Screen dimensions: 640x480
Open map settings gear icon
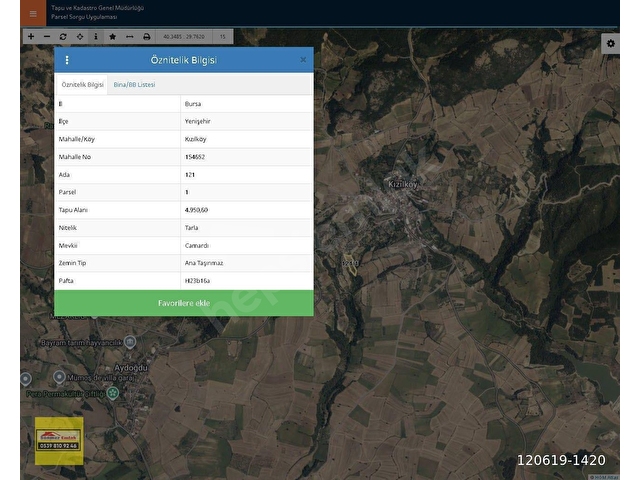coord(610,43)
